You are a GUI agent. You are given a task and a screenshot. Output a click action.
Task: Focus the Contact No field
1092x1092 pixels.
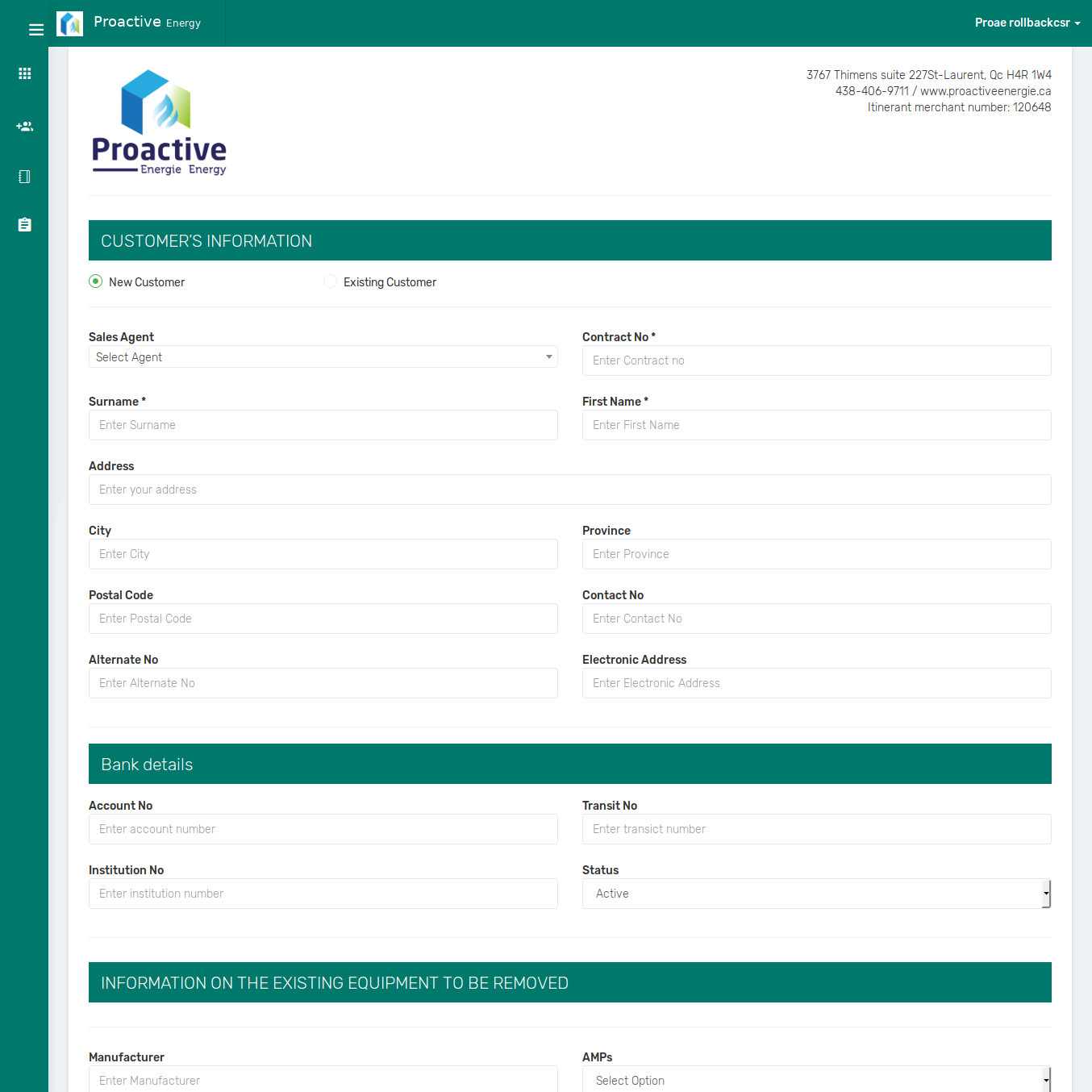coord(817,619)
